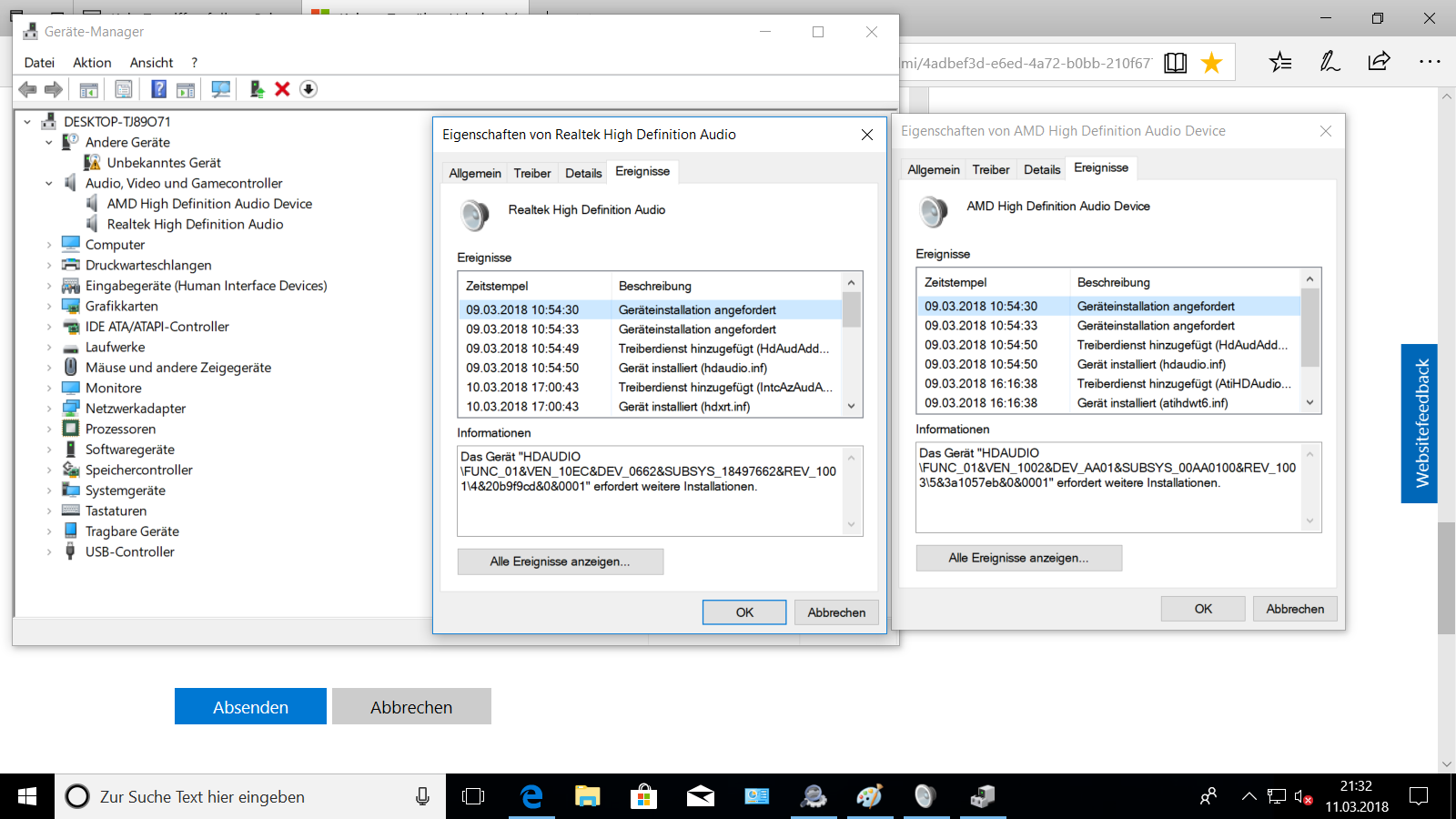The width and height of the screenshot is (1456, 819).
Task: Open Task View from the taskbar
Action: click(473, 797)
